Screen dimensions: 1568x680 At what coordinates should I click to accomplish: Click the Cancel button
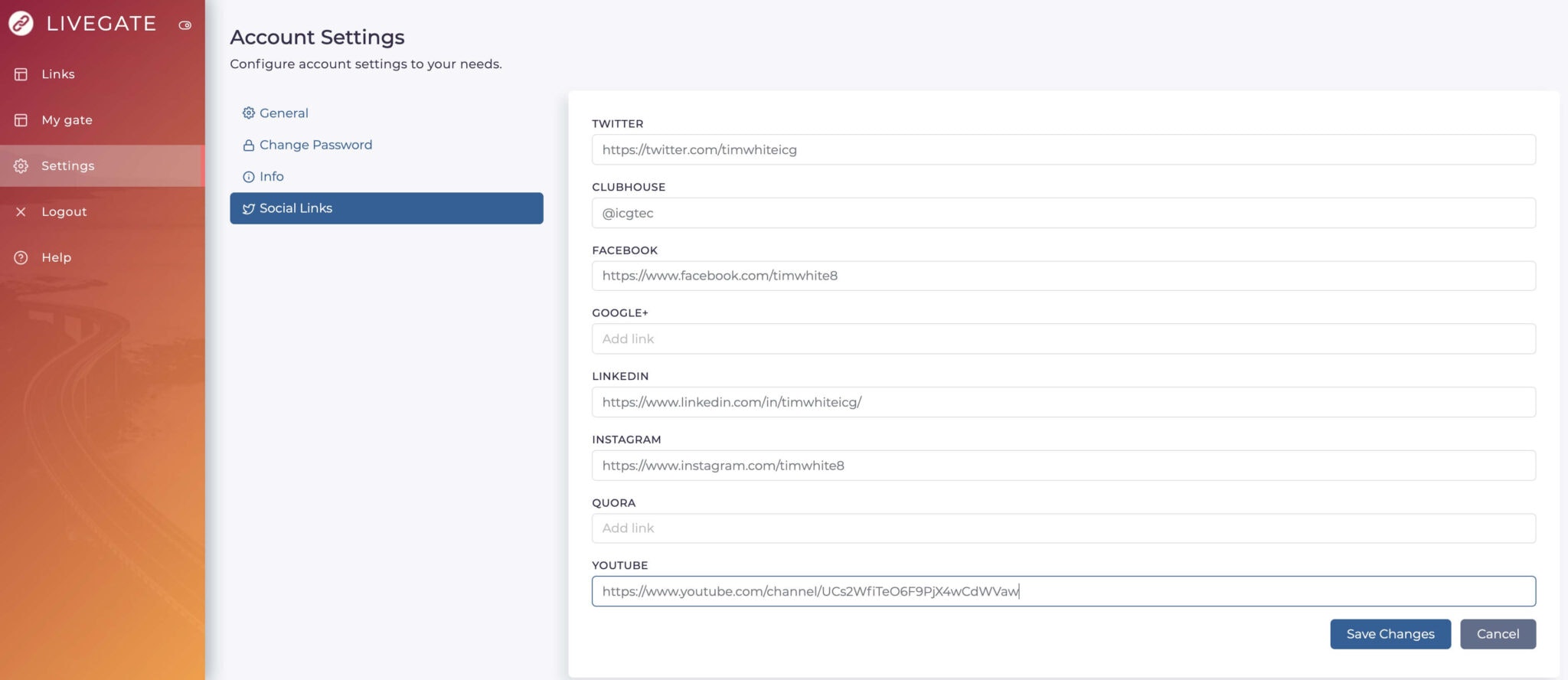pos(1498,634)
